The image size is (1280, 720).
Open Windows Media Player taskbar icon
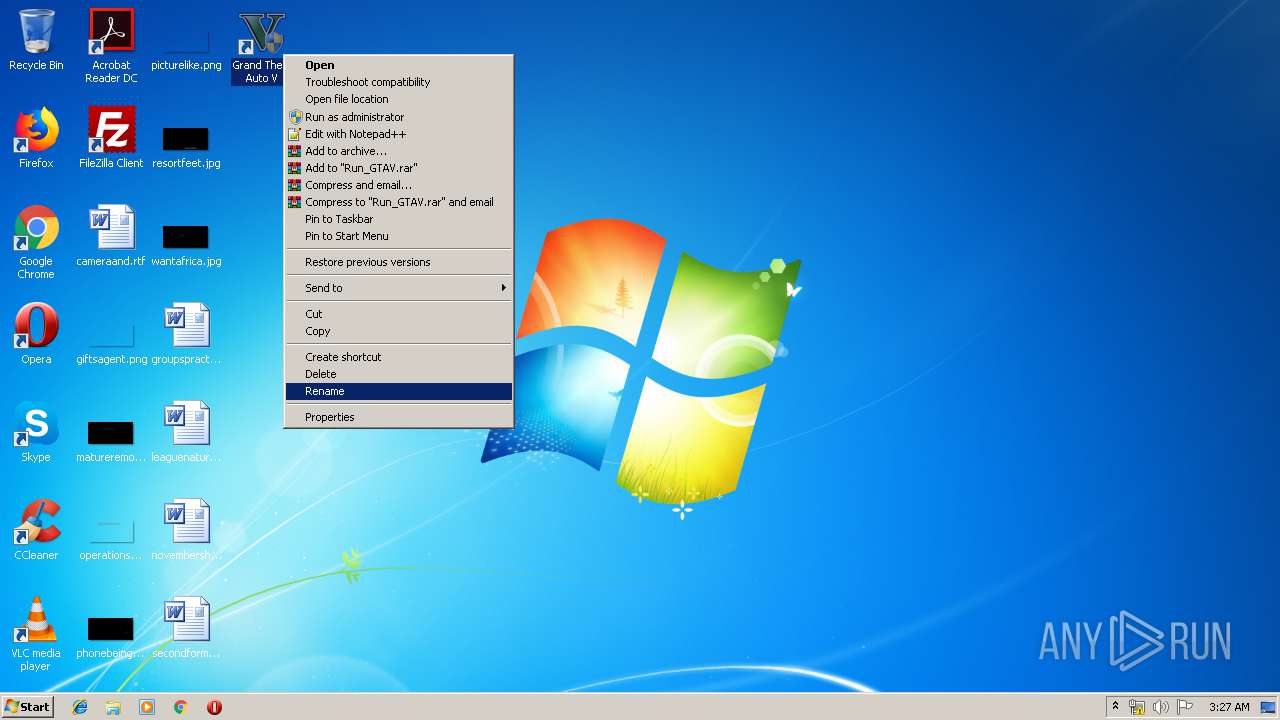coord(147,707)
